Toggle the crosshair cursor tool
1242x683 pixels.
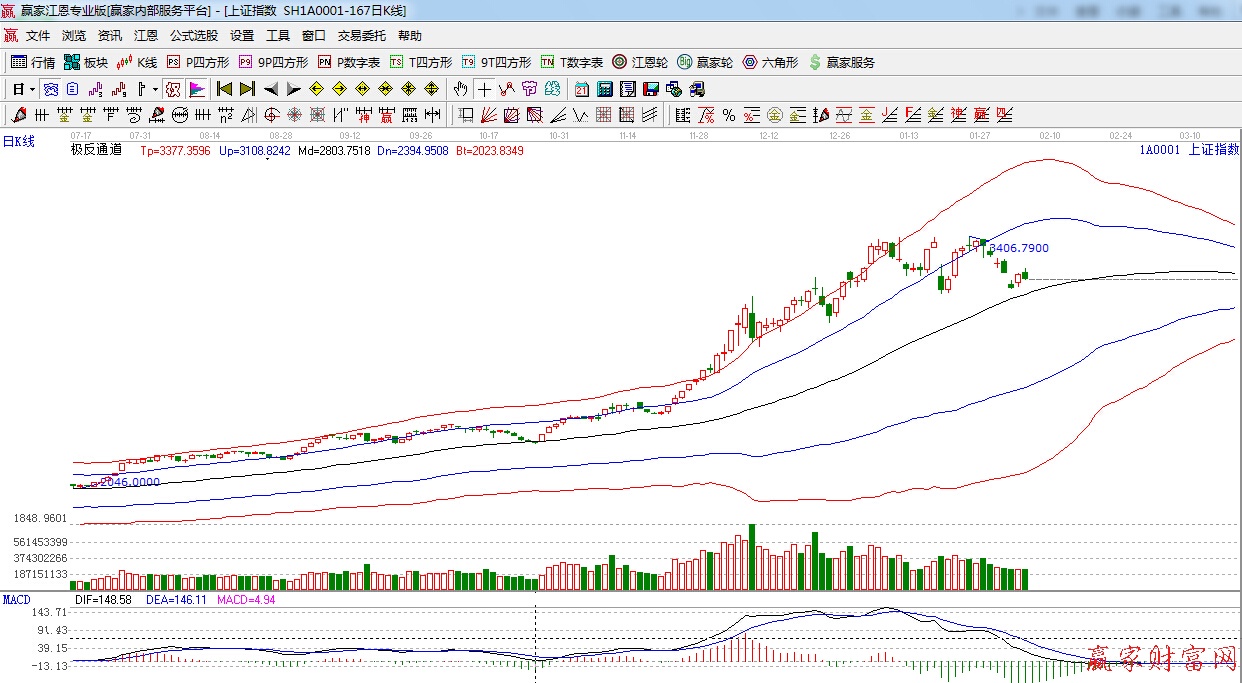(x=484, y=89)
